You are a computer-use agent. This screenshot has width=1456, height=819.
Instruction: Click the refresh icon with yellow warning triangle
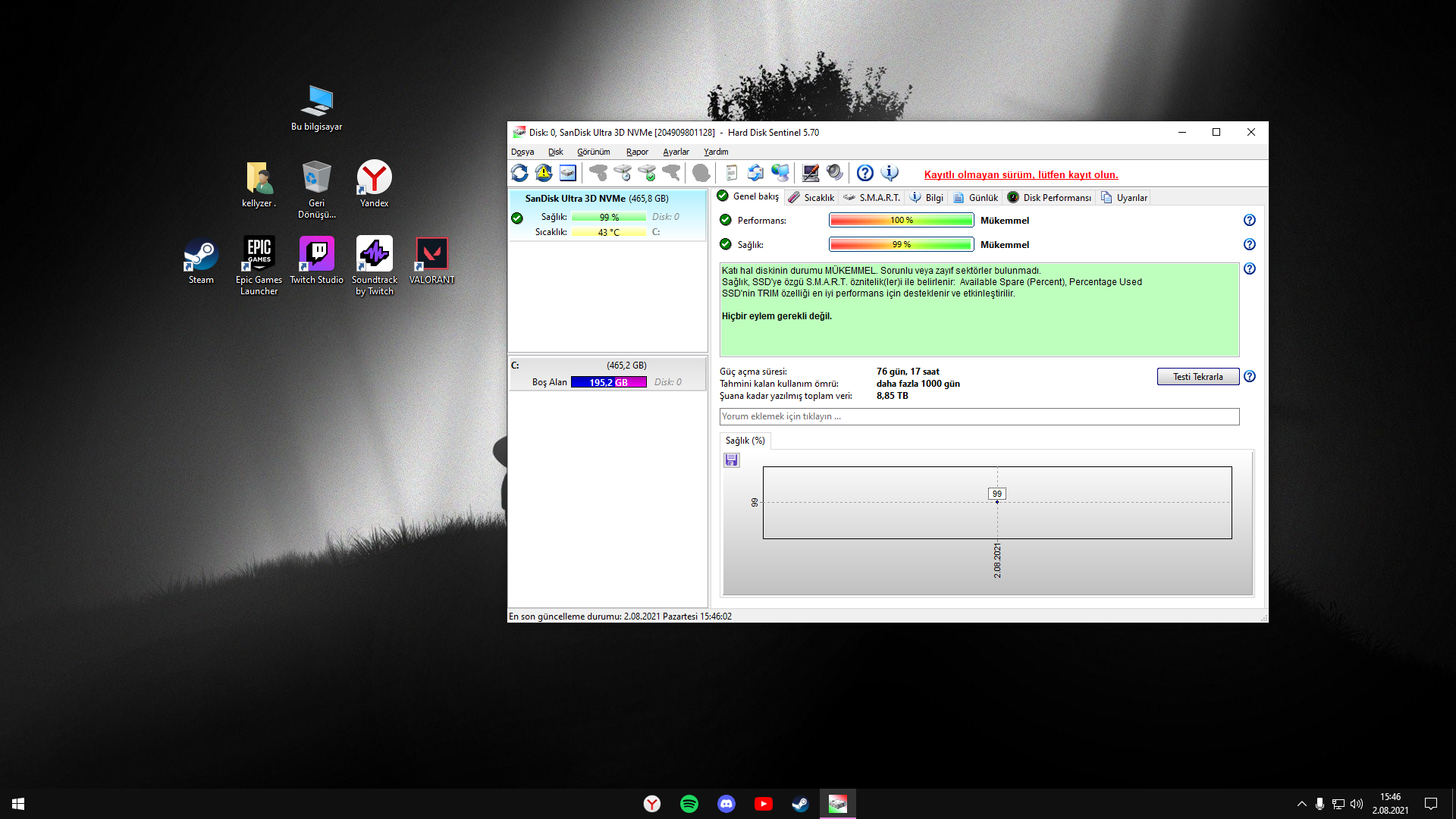point(544,174)
